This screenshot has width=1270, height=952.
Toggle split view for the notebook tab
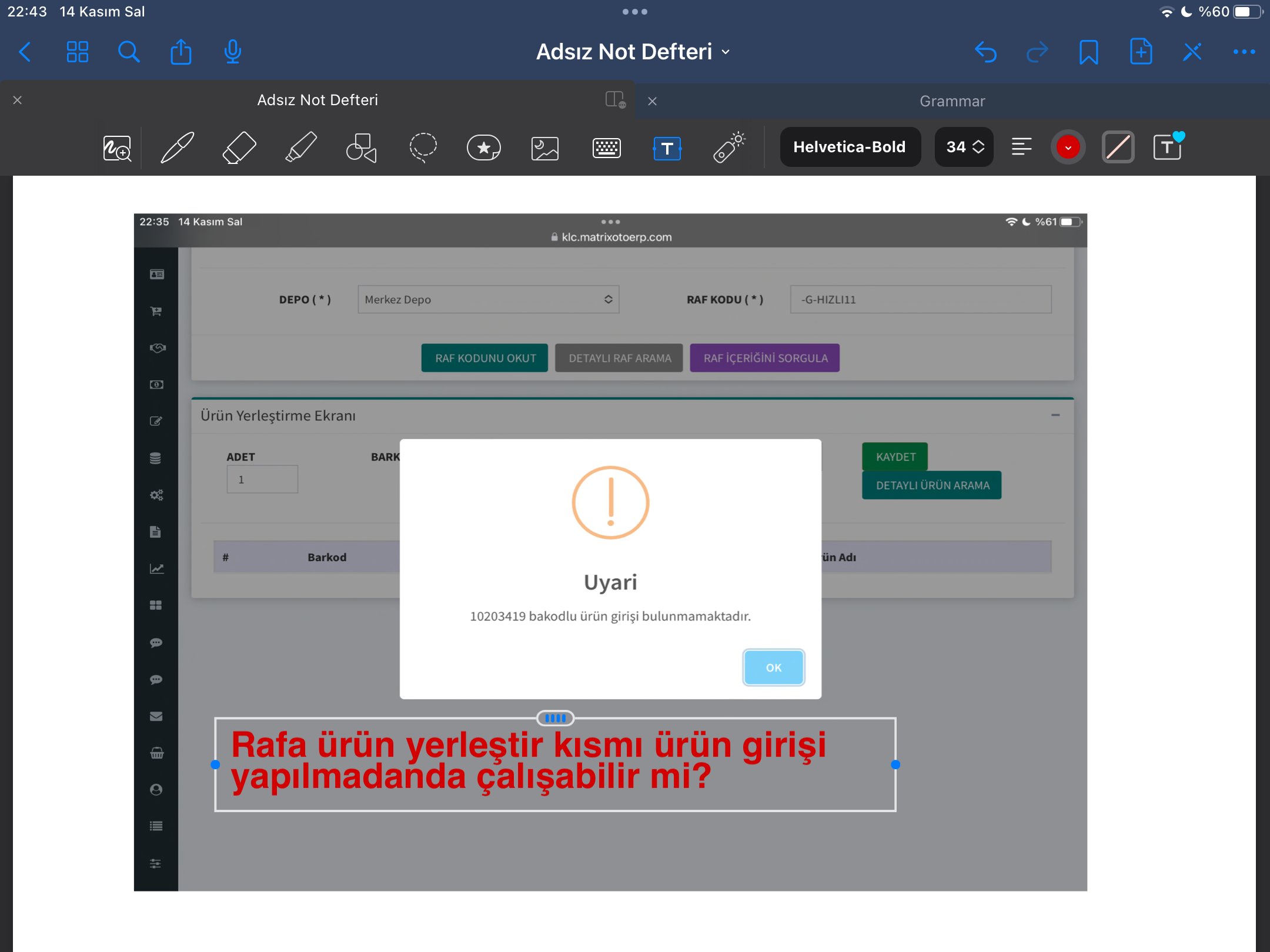tap(615, 100)
